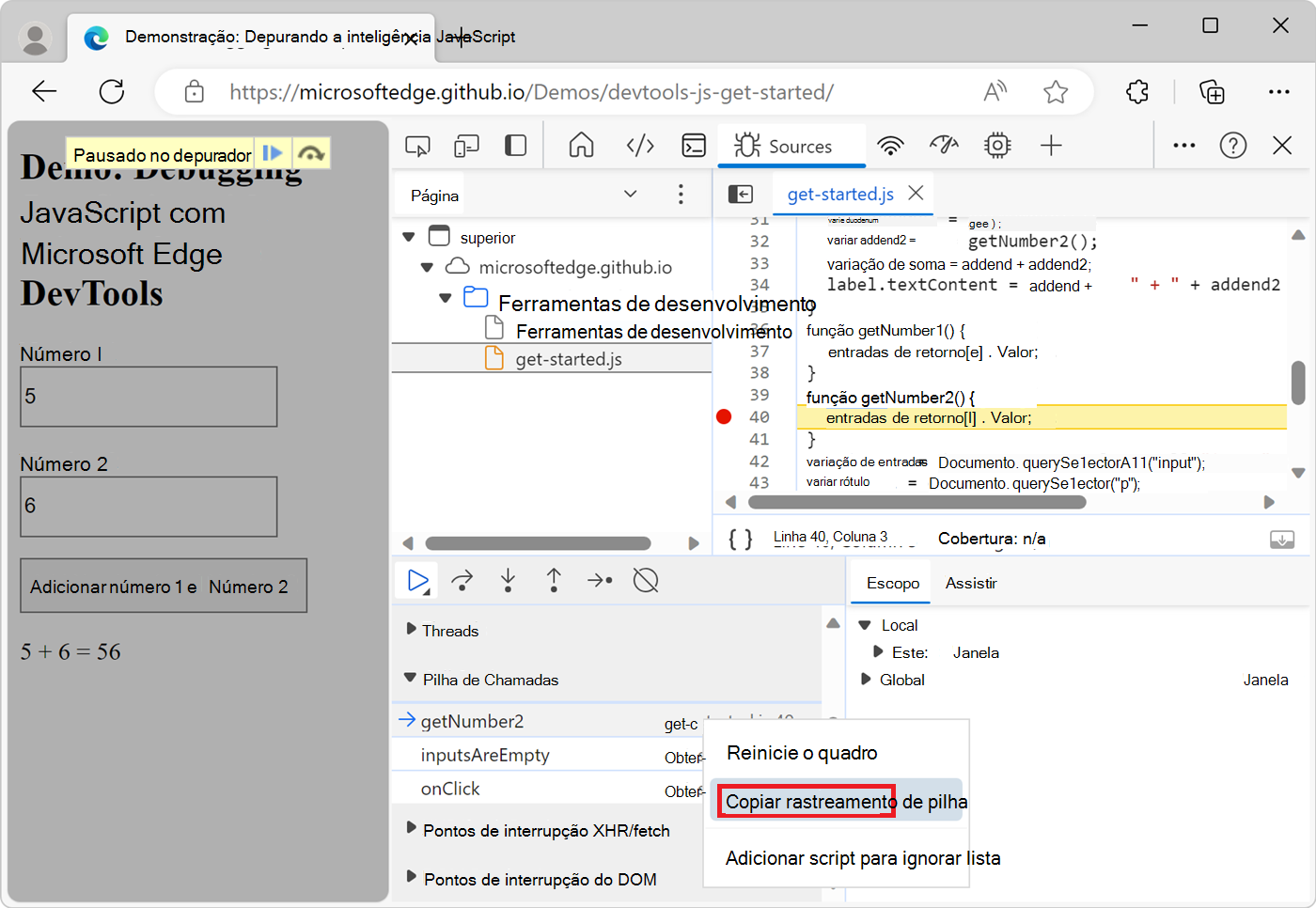Resume script execution in debugger toolbar
This screenshot has height=908, width=1316.
point(418,581)
